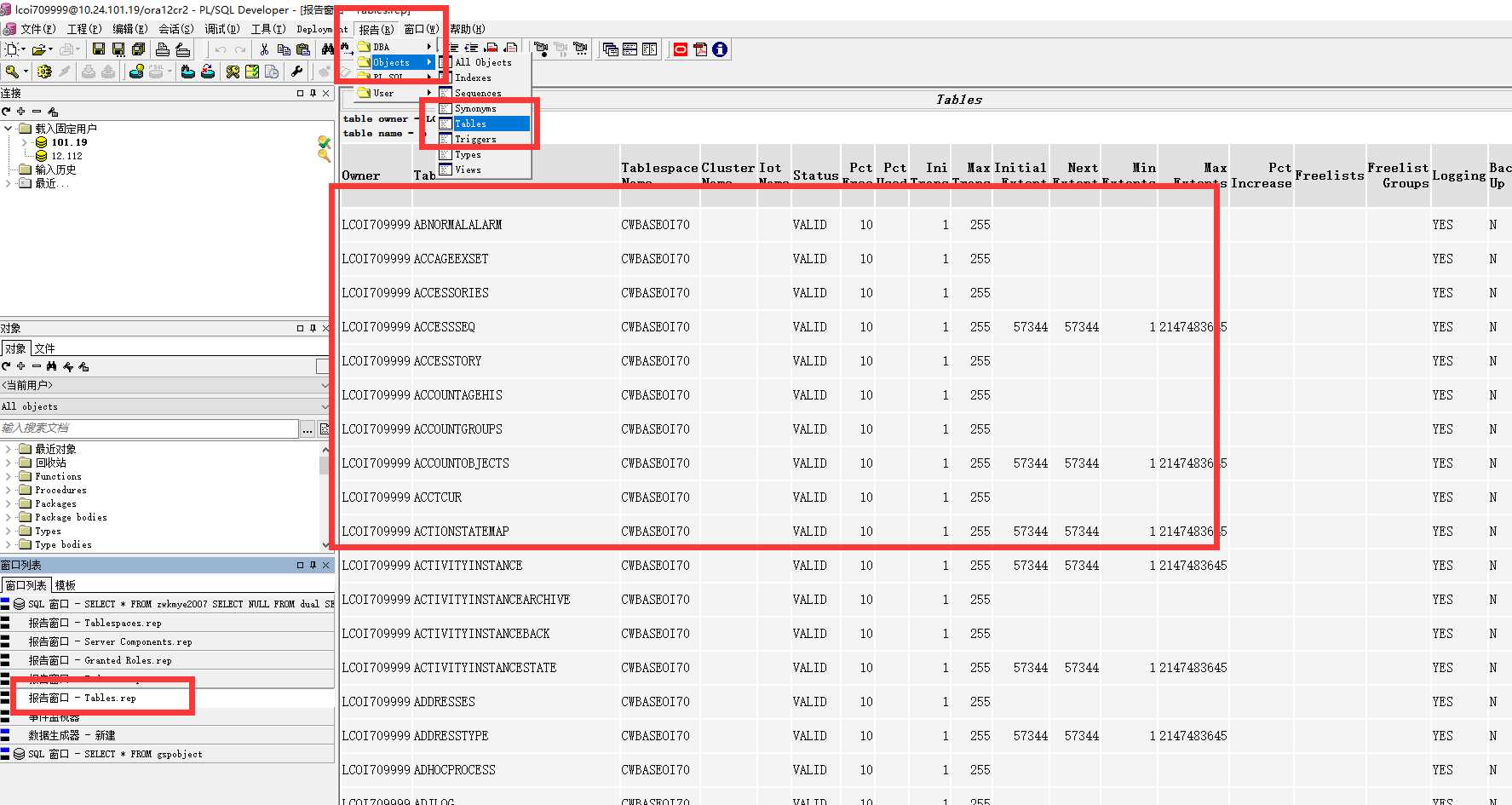This screenshot has height=805, width=1512.
Task: Click the 输入搜索文档 search field
Action: click(x=149, y=428)
